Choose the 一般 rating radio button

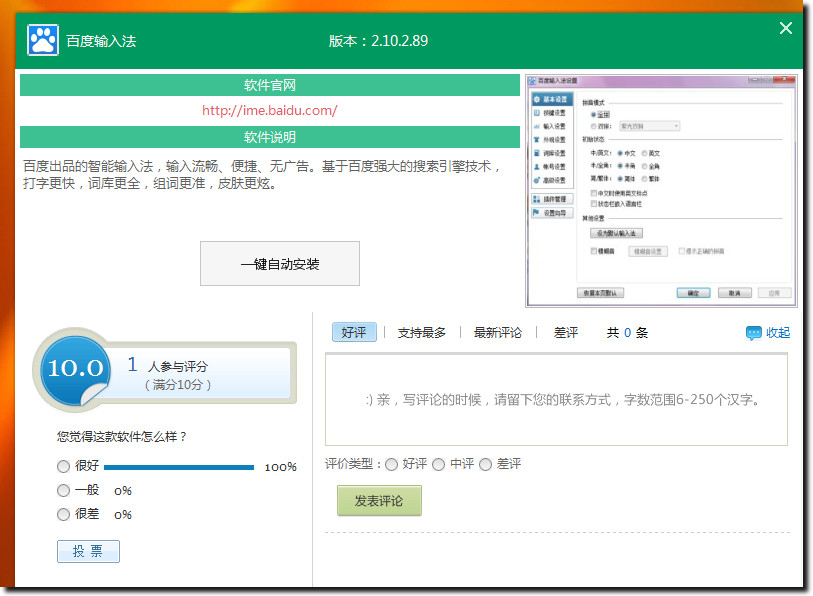coord(63,490)
